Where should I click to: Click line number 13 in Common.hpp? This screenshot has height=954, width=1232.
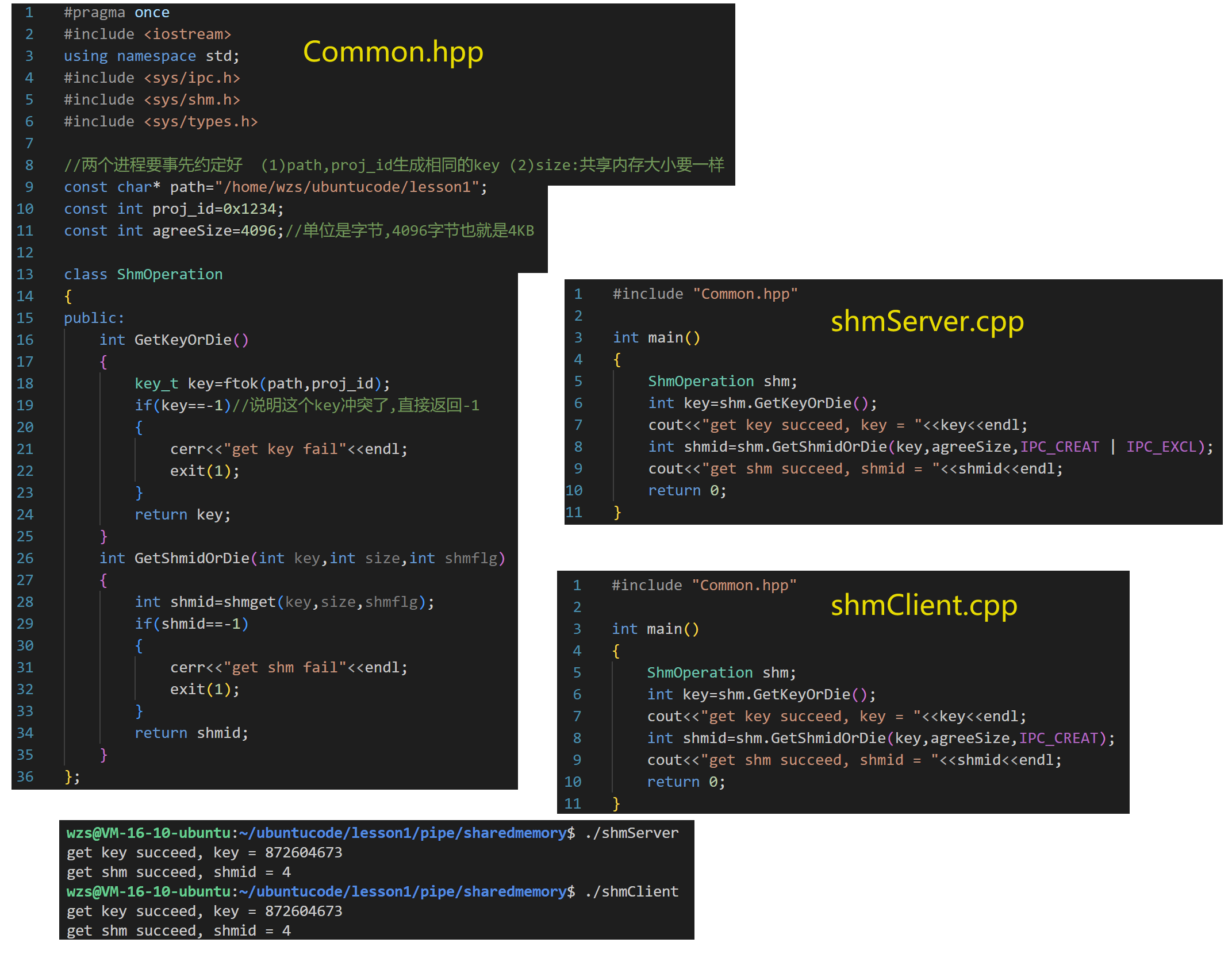click(25, 275)
